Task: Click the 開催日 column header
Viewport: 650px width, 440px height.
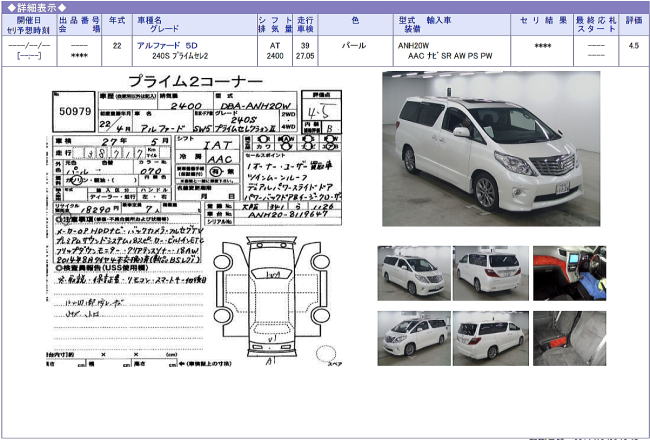Action: (x=29, y=20)
